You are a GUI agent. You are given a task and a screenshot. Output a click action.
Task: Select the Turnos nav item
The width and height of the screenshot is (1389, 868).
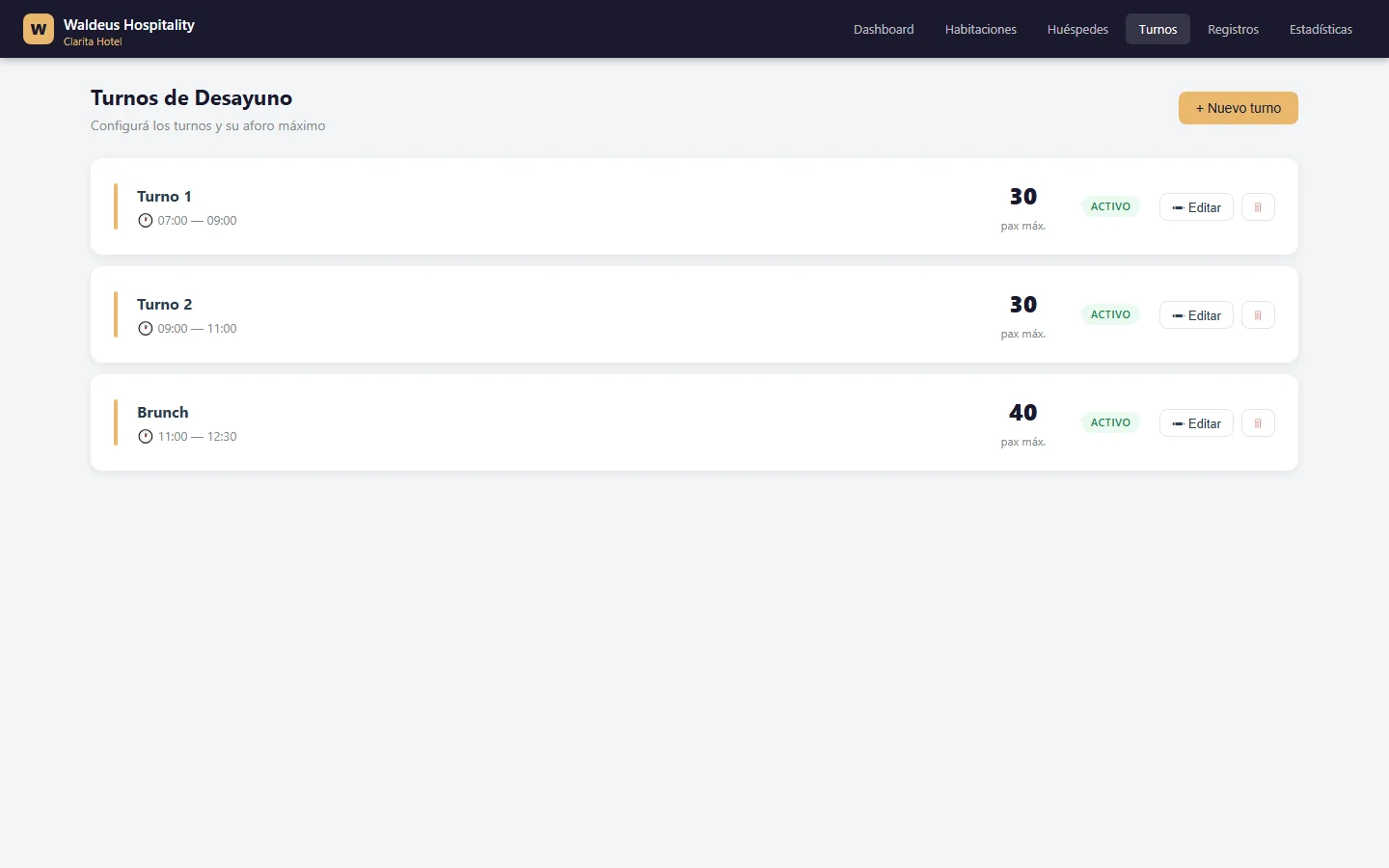pos(1157,29)
